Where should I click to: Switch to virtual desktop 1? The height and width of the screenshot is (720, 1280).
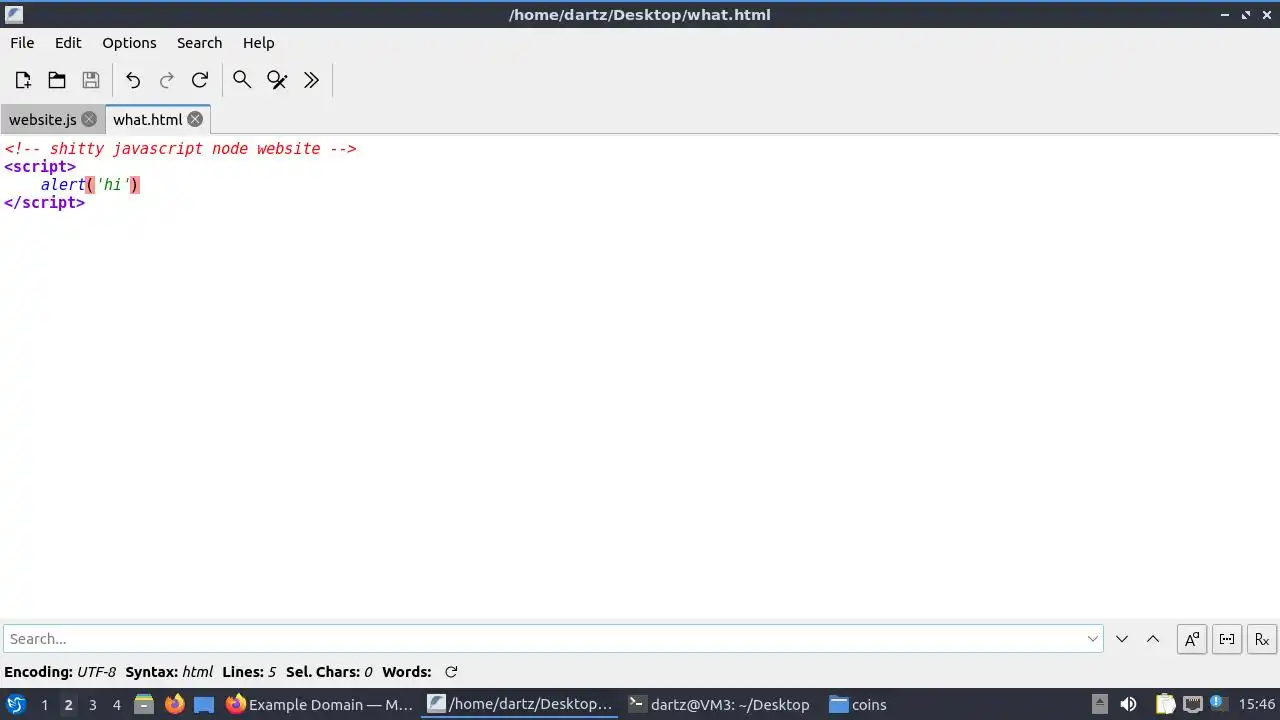click(44, 705)
